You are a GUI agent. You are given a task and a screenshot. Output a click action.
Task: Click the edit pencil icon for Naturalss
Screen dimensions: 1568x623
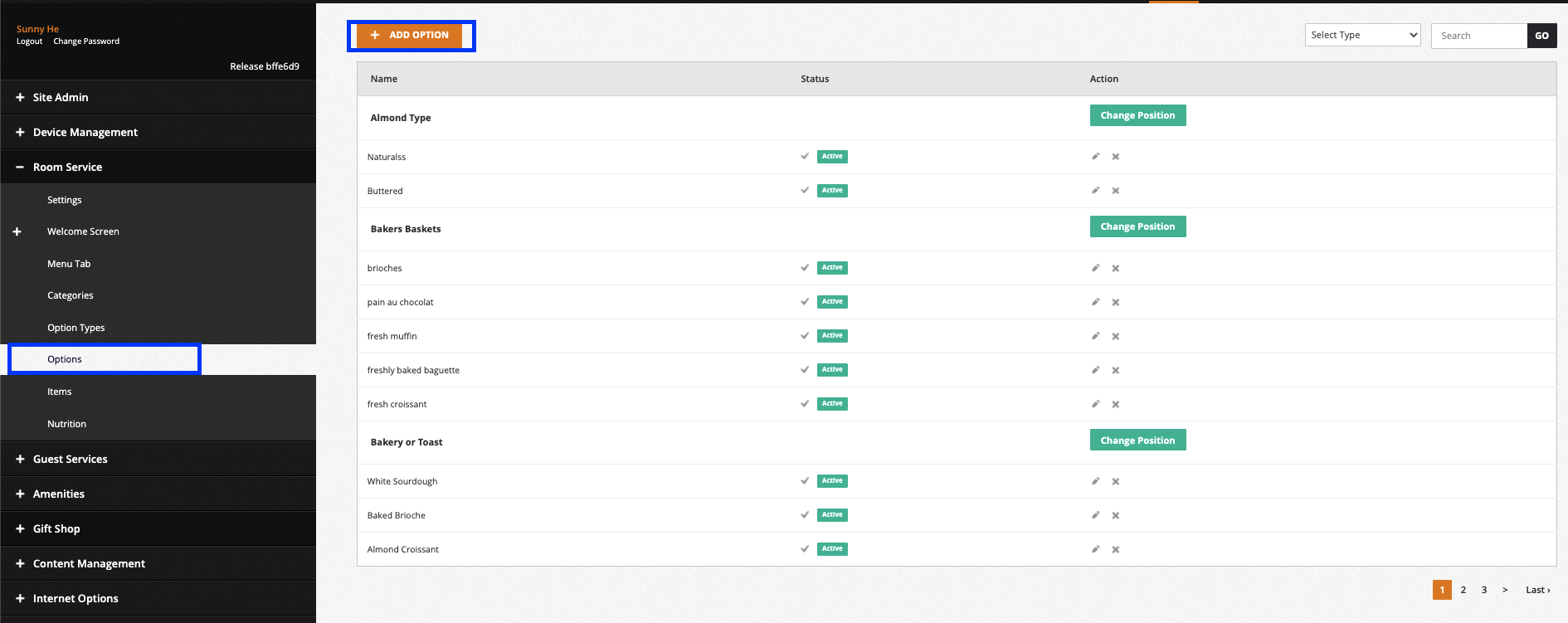pos(1095,157)
